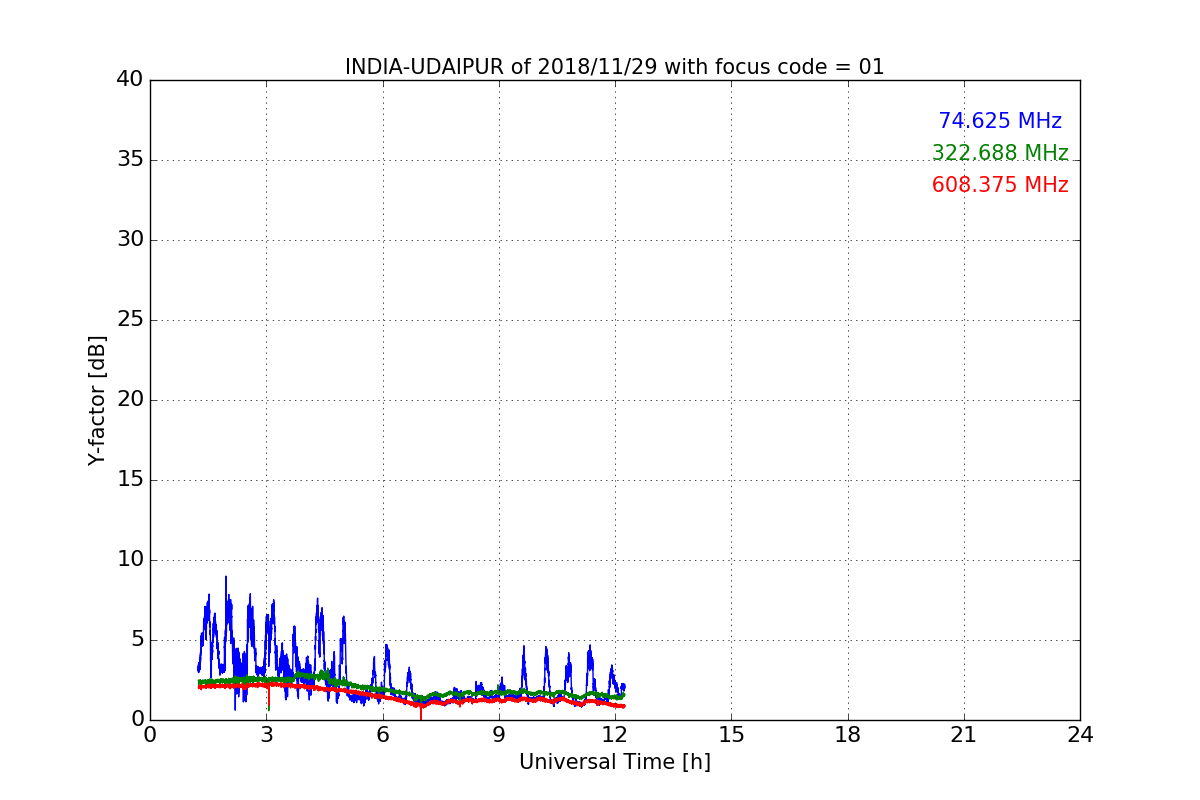Viewport: 1200px width, 800px height.
Task: Click the y-axis tick label 25
Action: [x=129, y=320]
